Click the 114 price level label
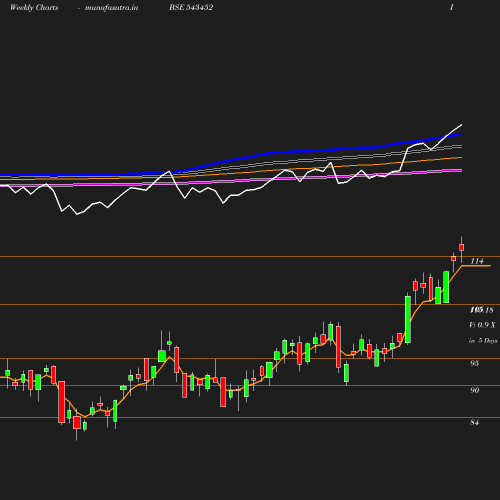This screenshot has height=500, width=500. click(477, 261)
